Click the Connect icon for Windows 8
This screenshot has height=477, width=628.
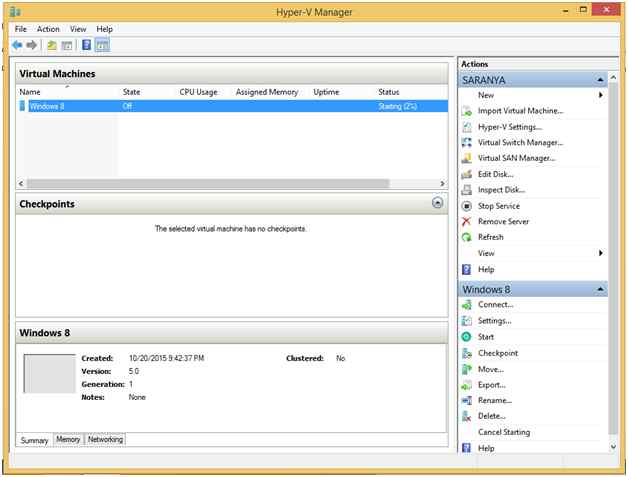click(x=467, y=305)
